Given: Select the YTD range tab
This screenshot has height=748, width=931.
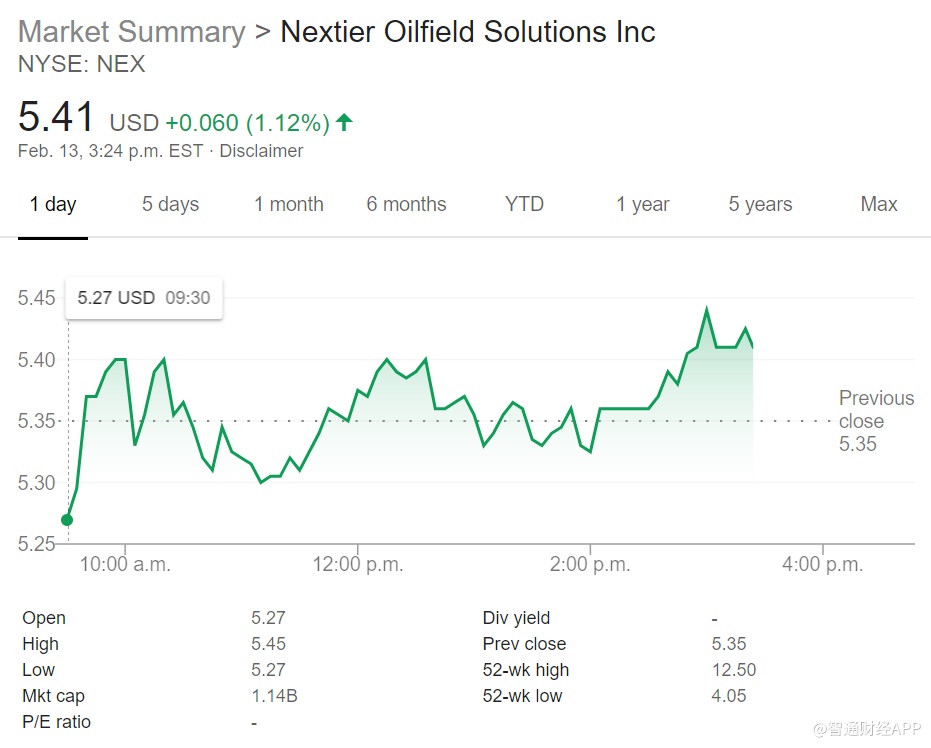Looking at the screenshot, I should (524, 204).
